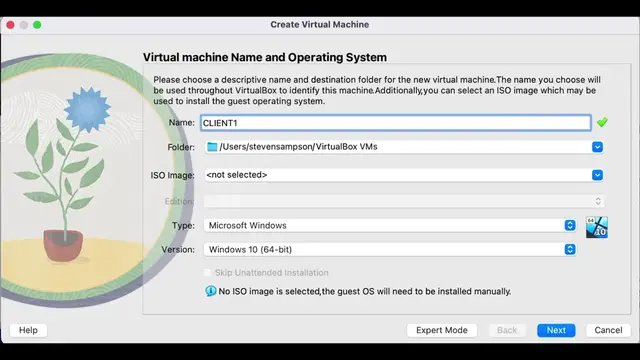Open the ISO Image dropdown arrow
The image size is (640, 360).
pyautogui.click(x=597, y=175)
